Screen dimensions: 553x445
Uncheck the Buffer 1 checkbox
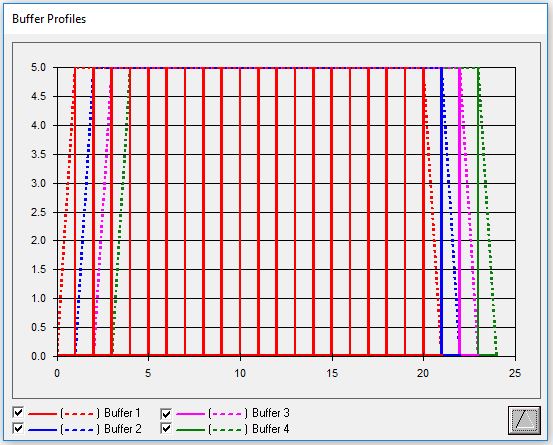coord(18,412)
